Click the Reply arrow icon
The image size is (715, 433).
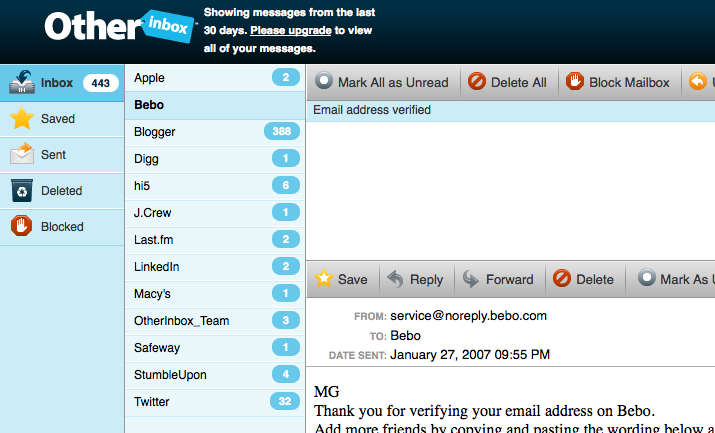point(395,279)
